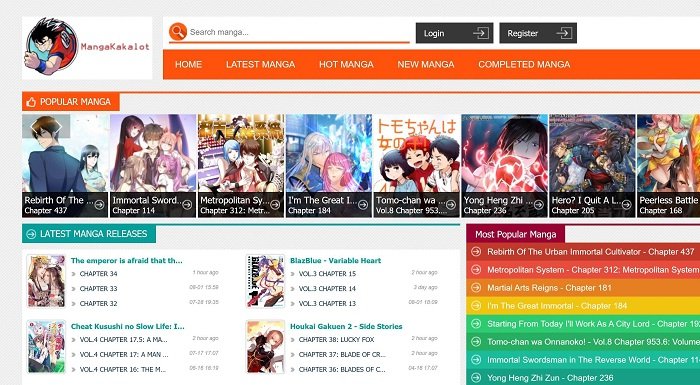Click arrow icon on Tomo-chan wa carousel item

[x=451, y=205]
